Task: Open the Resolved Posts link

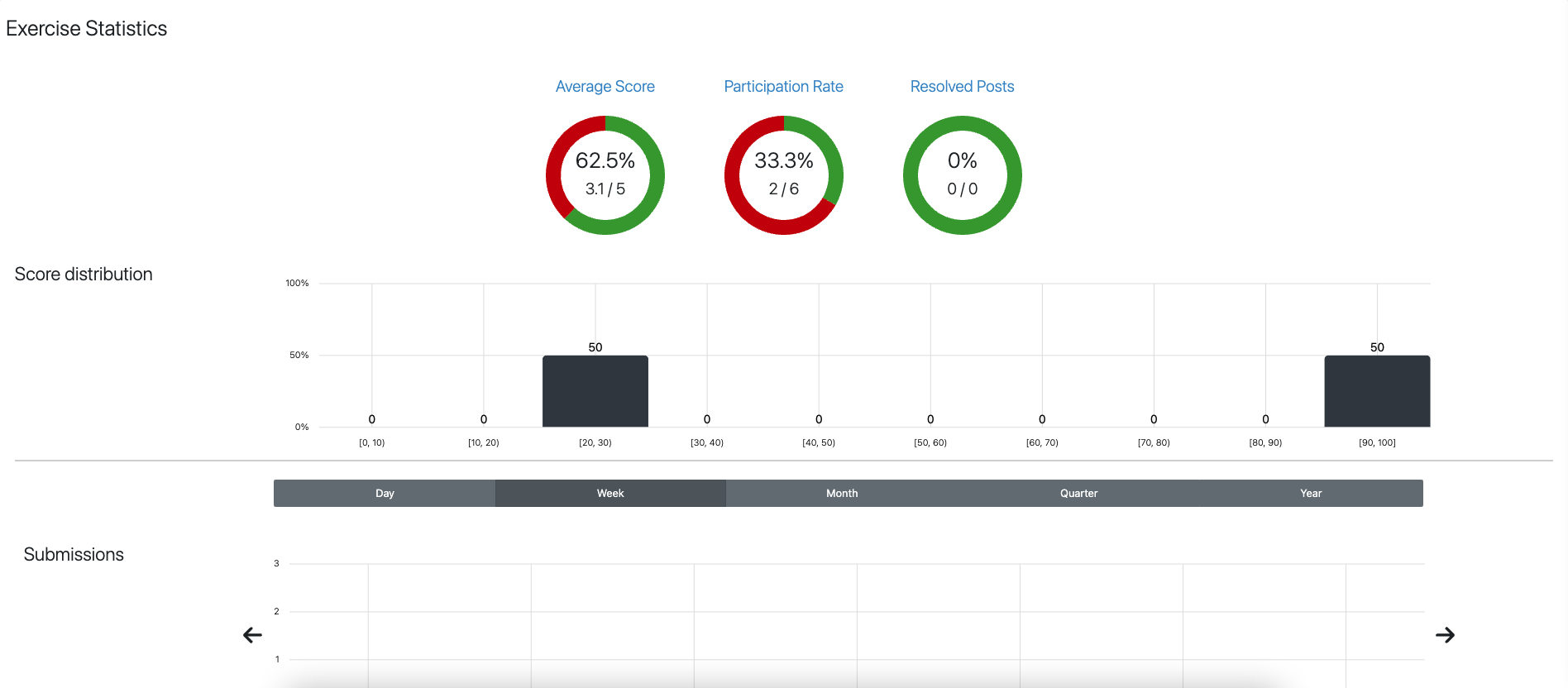Action: (x=962, y=87)
